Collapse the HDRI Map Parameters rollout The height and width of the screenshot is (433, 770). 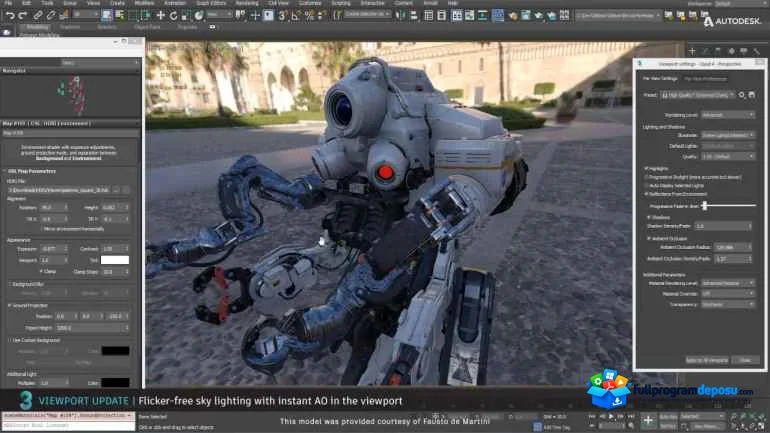pos(29,171)
